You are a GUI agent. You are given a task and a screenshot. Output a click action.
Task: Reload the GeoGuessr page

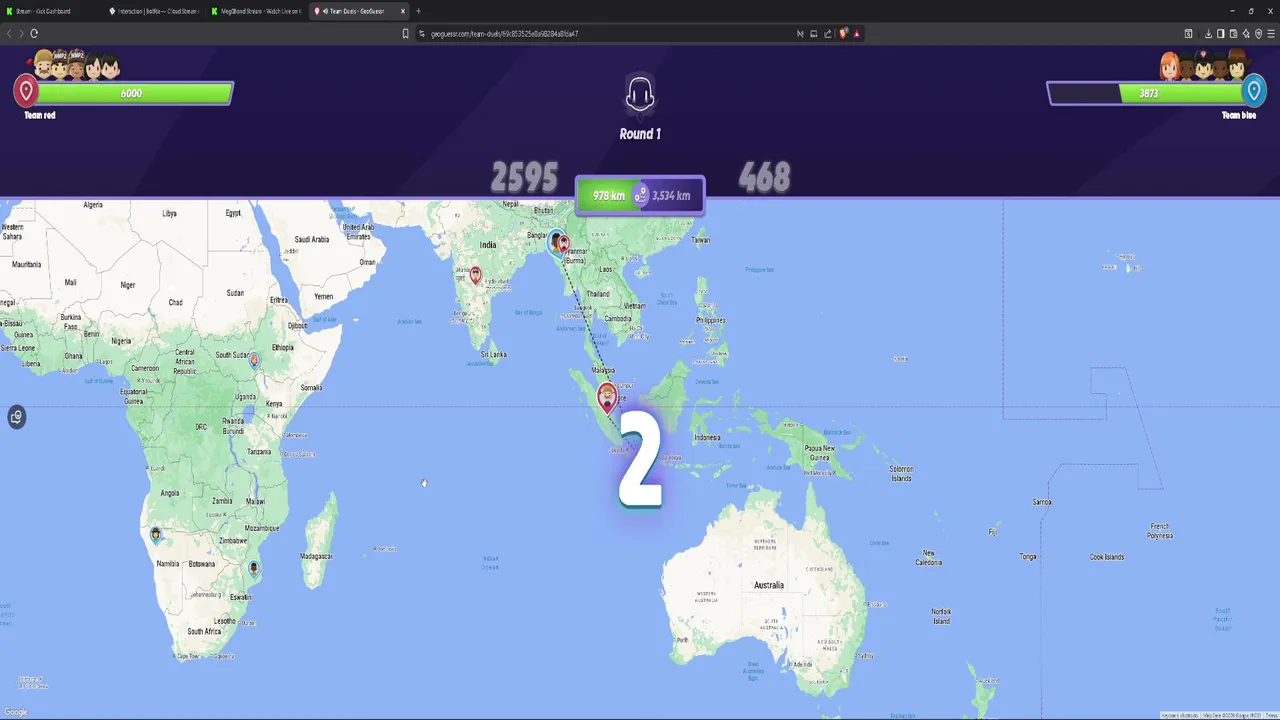click(x=34, y=33)
